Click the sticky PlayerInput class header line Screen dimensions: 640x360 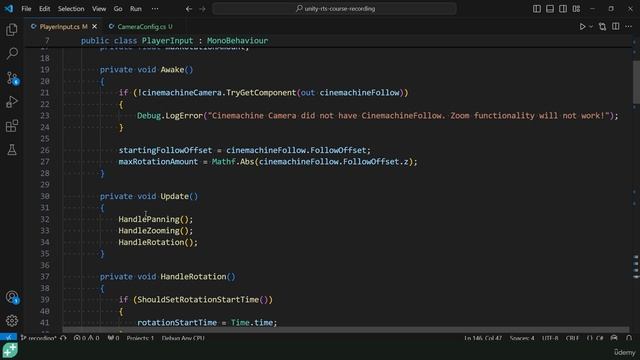[174, 40]
